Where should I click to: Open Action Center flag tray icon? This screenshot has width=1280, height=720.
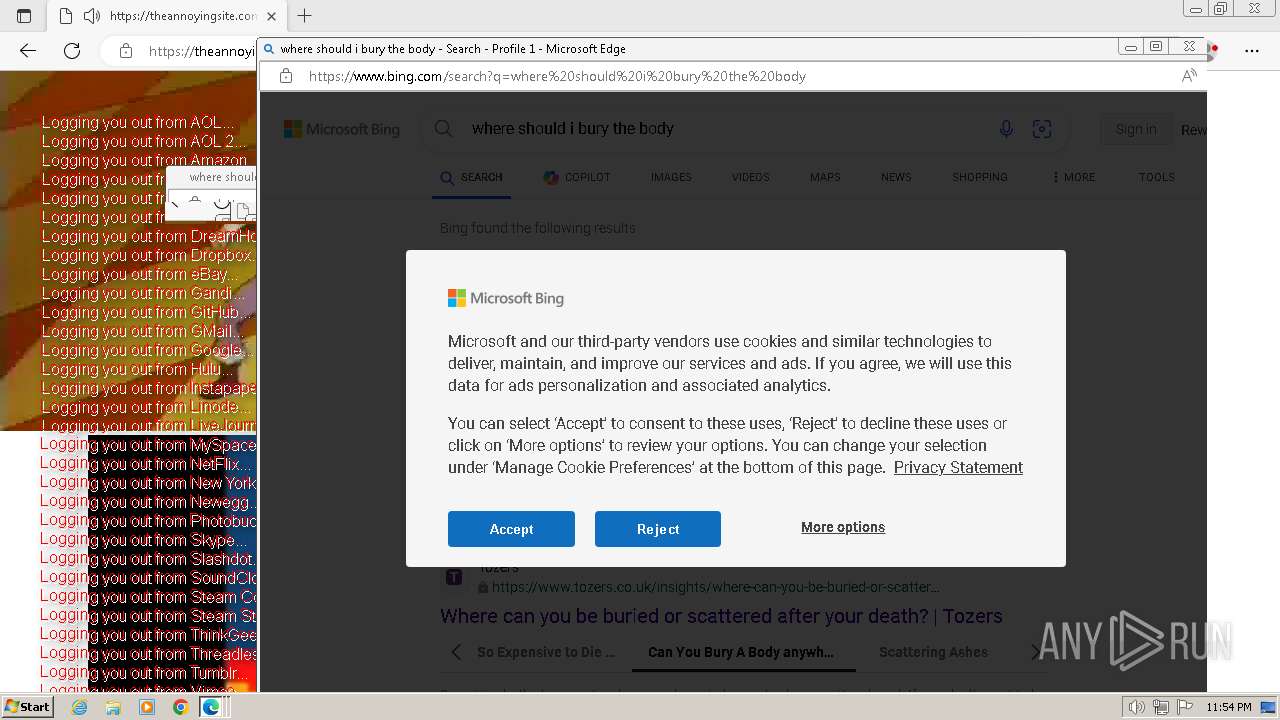tap(1185, 707)
